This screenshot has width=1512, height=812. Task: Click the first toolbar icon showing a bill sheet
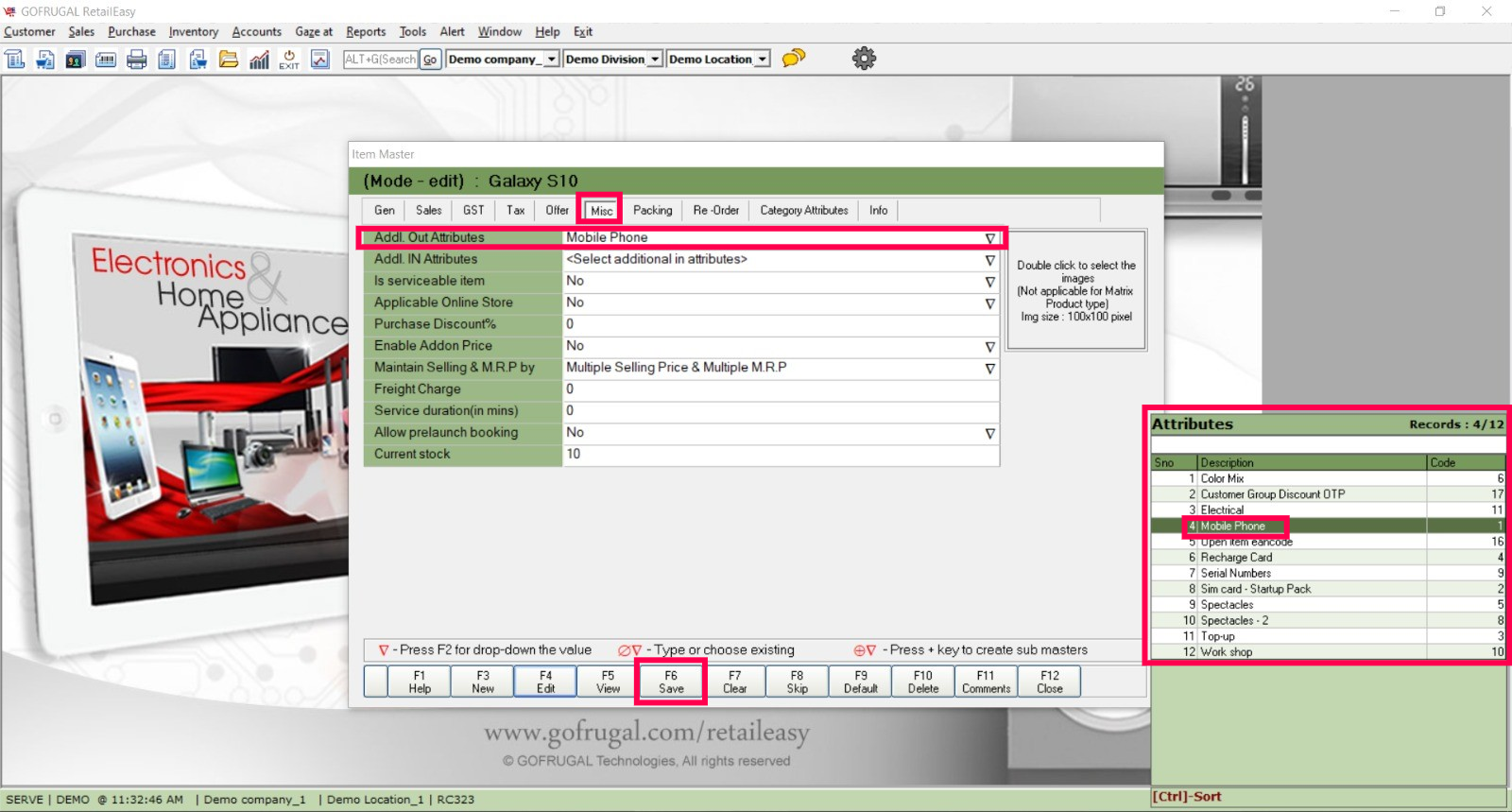[x=15, y=60]
